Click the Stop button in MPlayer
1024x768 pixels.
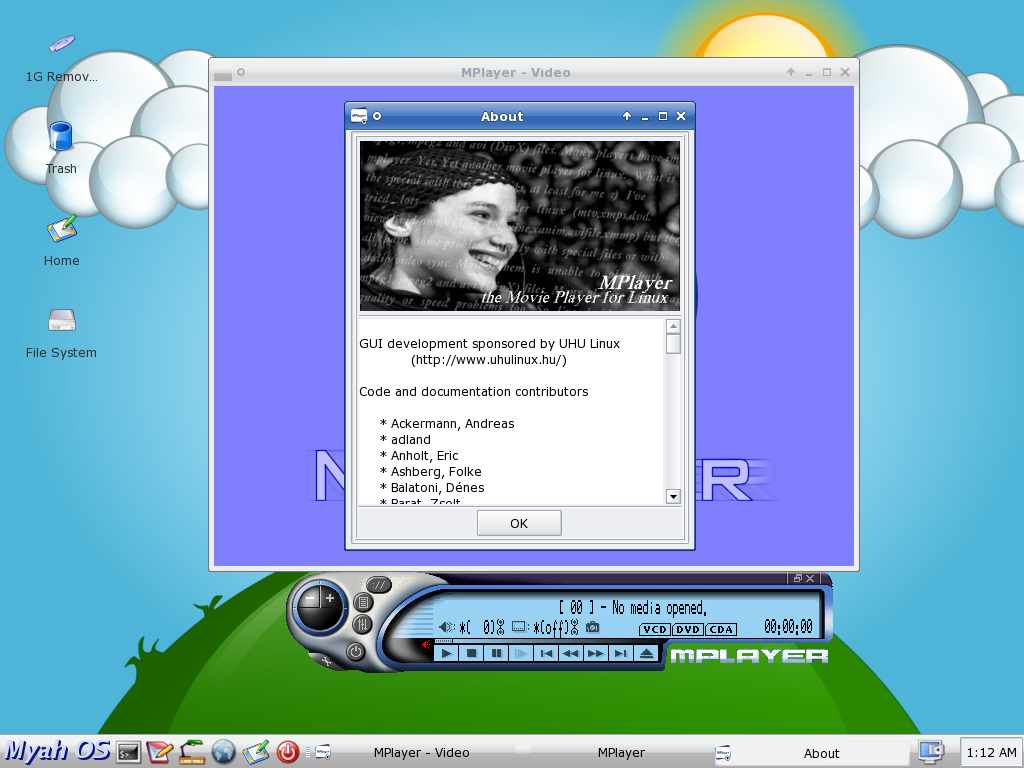point(471,653)
